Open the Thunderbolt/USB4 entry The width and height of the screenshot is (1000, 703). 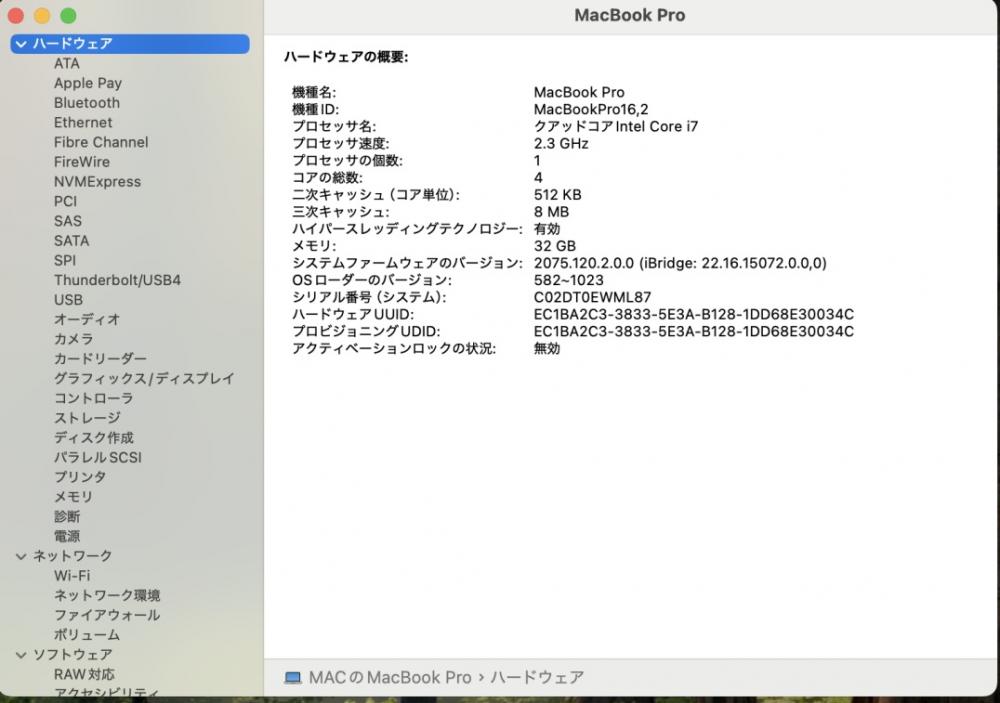(117, 280)
